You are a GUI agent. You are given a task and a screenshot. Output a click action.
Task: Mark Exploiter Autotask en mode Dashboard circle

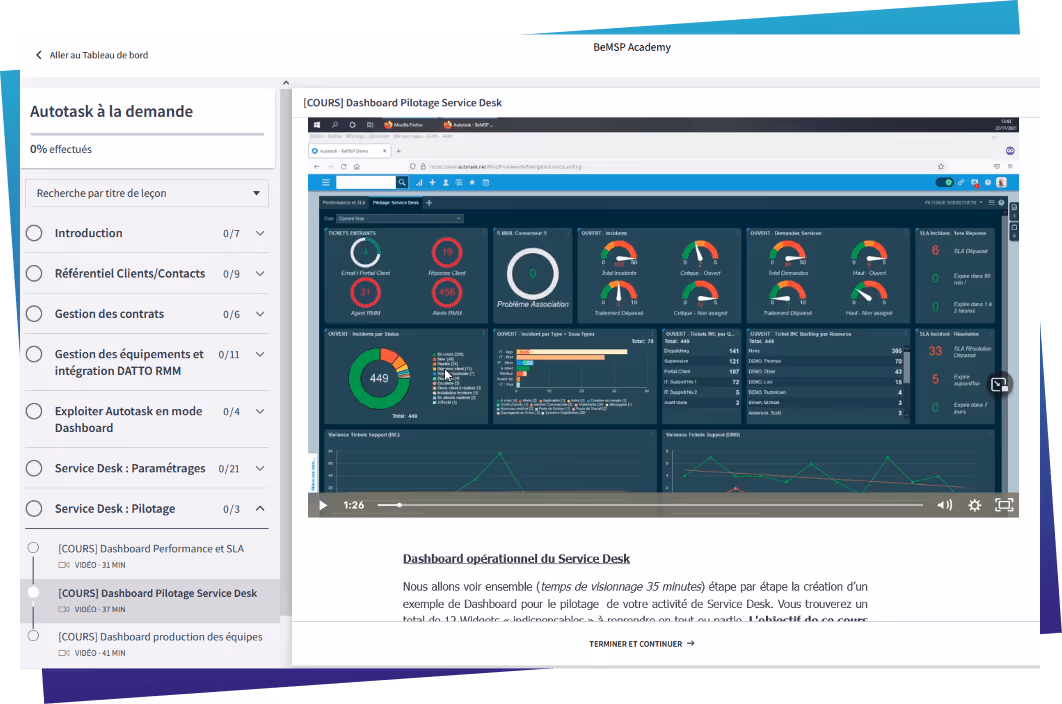34,411
